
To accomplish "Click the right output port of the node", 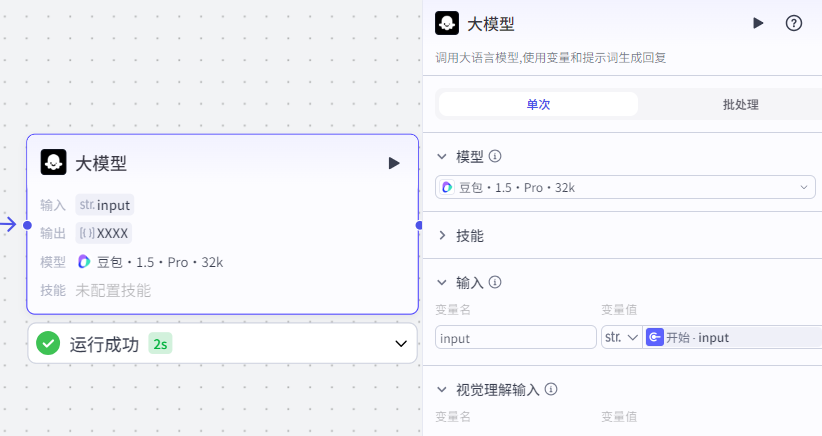I will coord(418,225).
